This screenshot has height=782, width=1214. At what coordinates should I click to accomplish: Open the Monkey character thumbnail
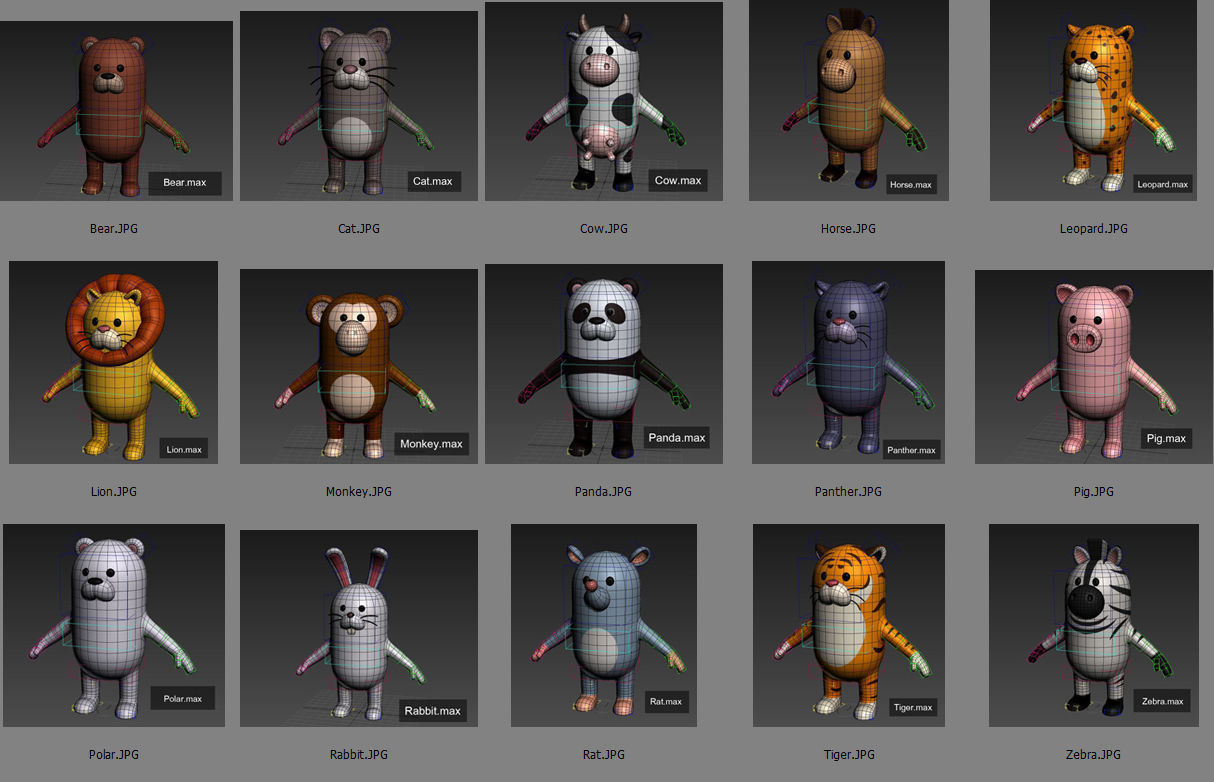pyautogui.click(x=359, y=366)
